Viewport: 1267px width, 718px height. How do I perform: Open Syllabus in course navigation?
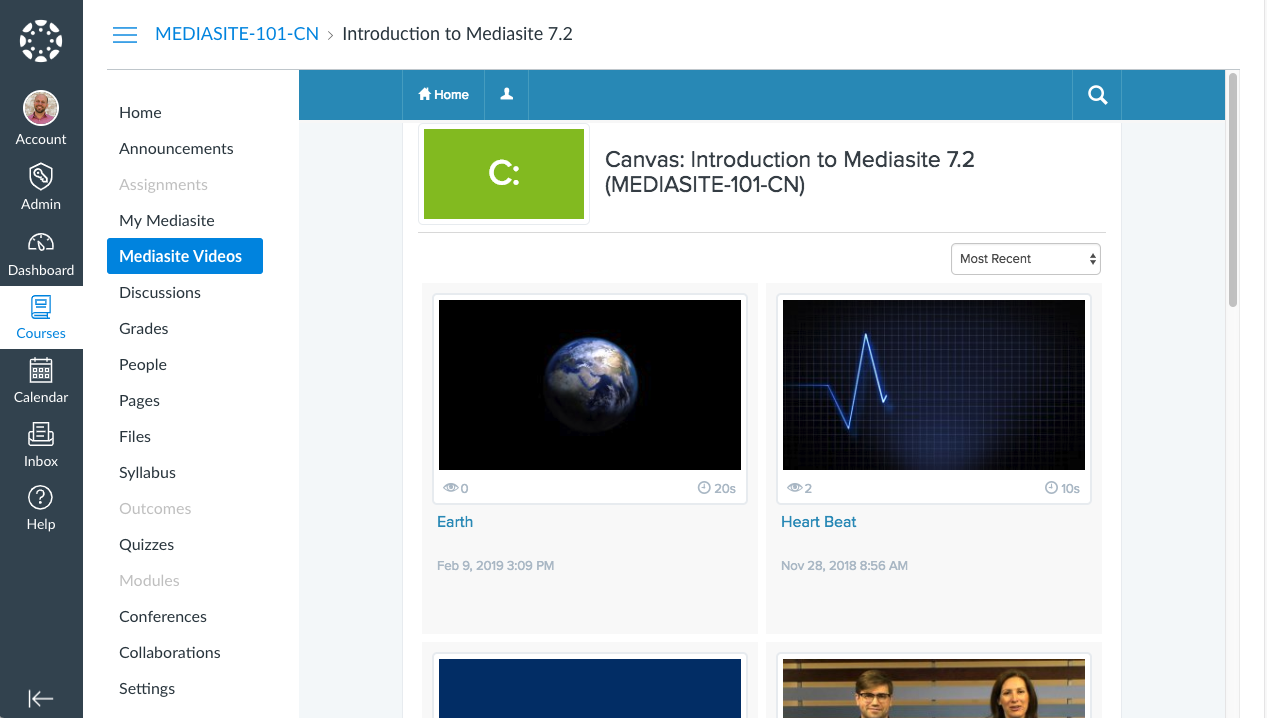147,473
